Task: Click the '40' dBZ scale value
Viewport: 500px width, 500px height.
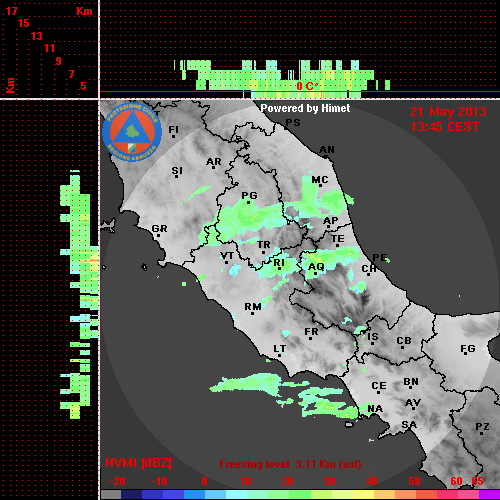Action: point(371,481)
